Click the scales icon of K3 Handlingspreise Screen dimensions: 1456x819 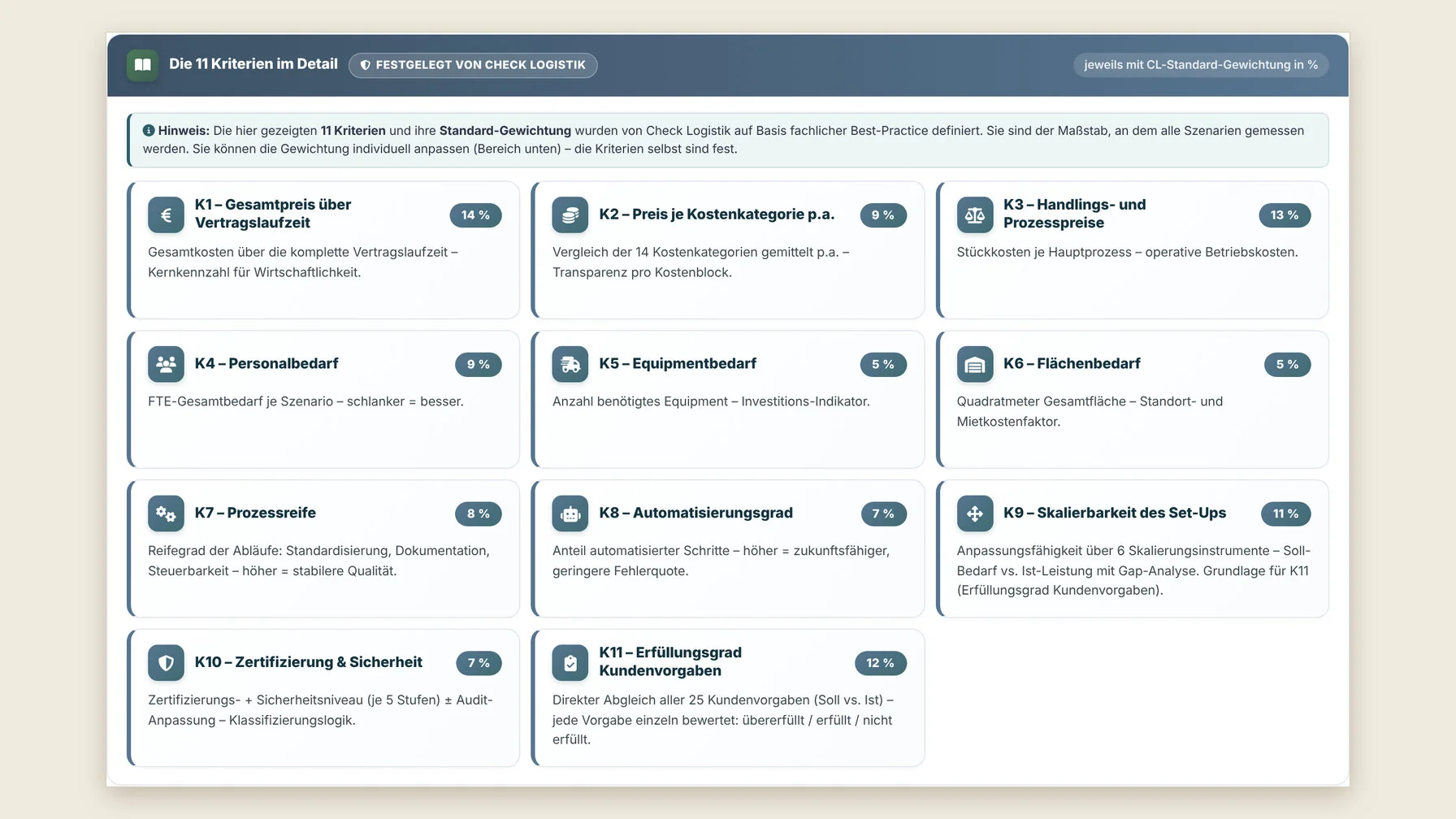click(x=975, y=215)
